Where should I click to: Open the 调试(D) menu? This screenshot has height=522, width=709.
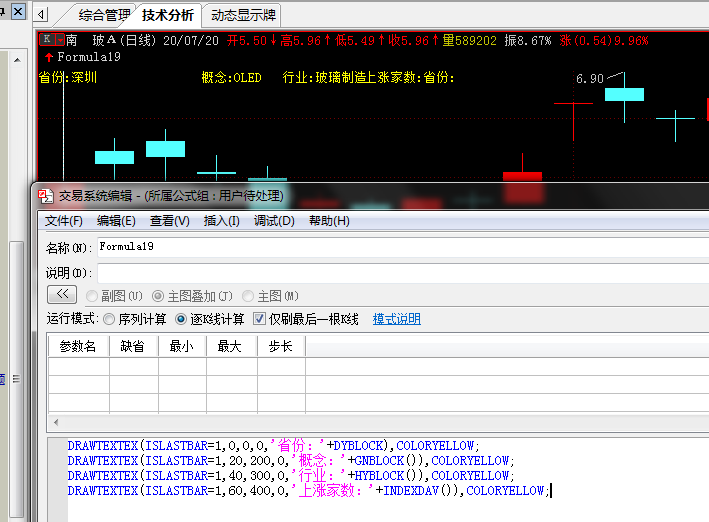click(x=274, y=221)
